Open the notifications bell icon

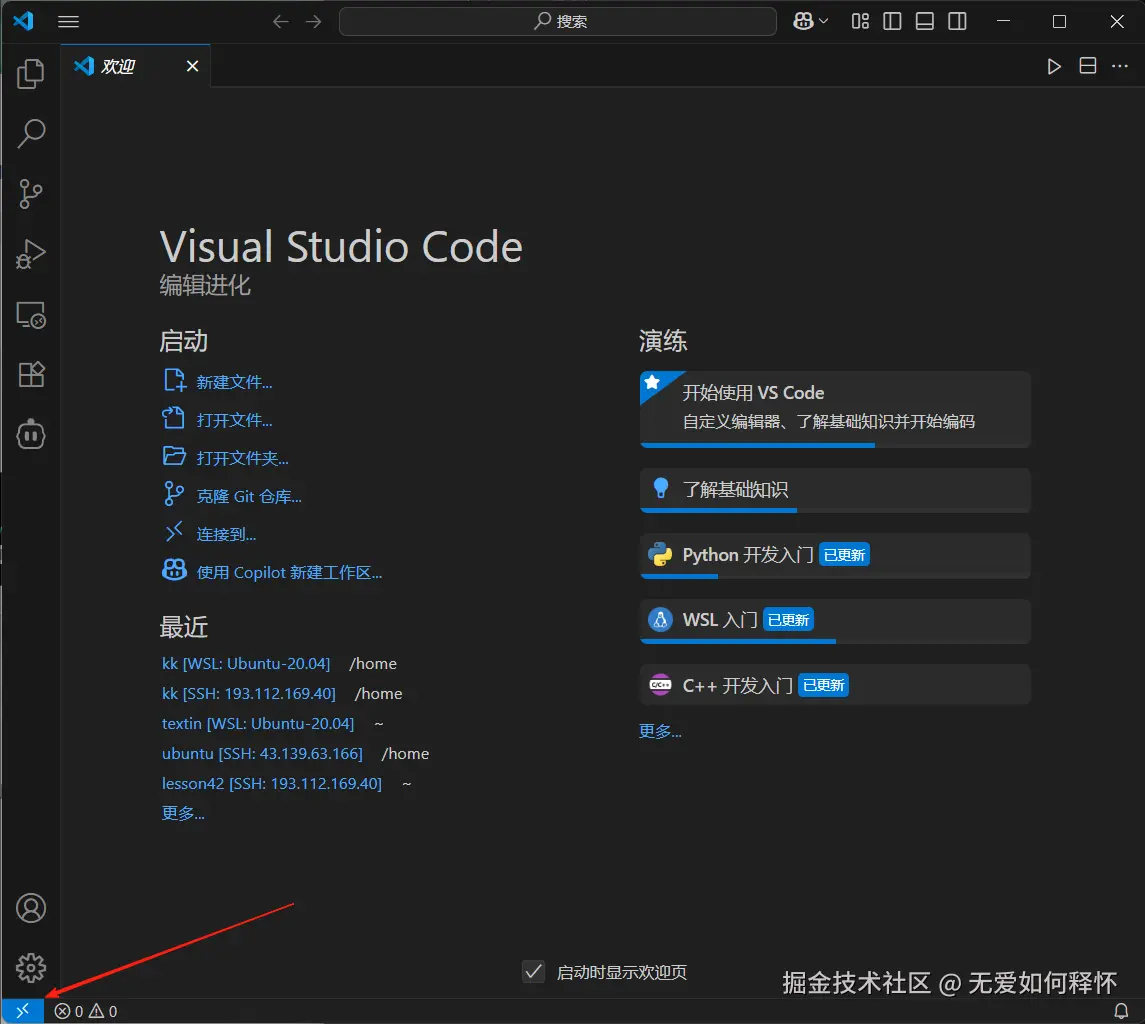pos(1121,1012)
